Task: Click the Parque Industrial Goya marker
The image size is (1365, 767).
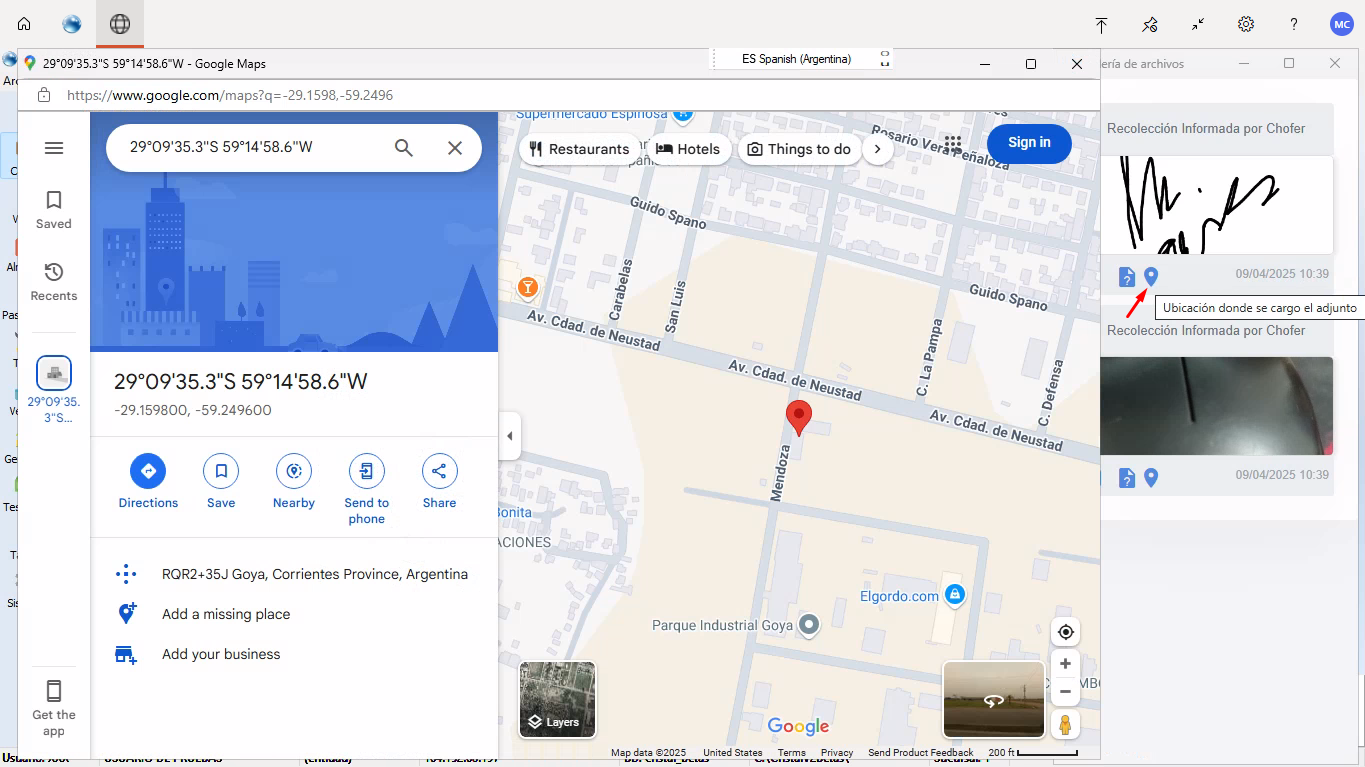Action: [810, 625]
